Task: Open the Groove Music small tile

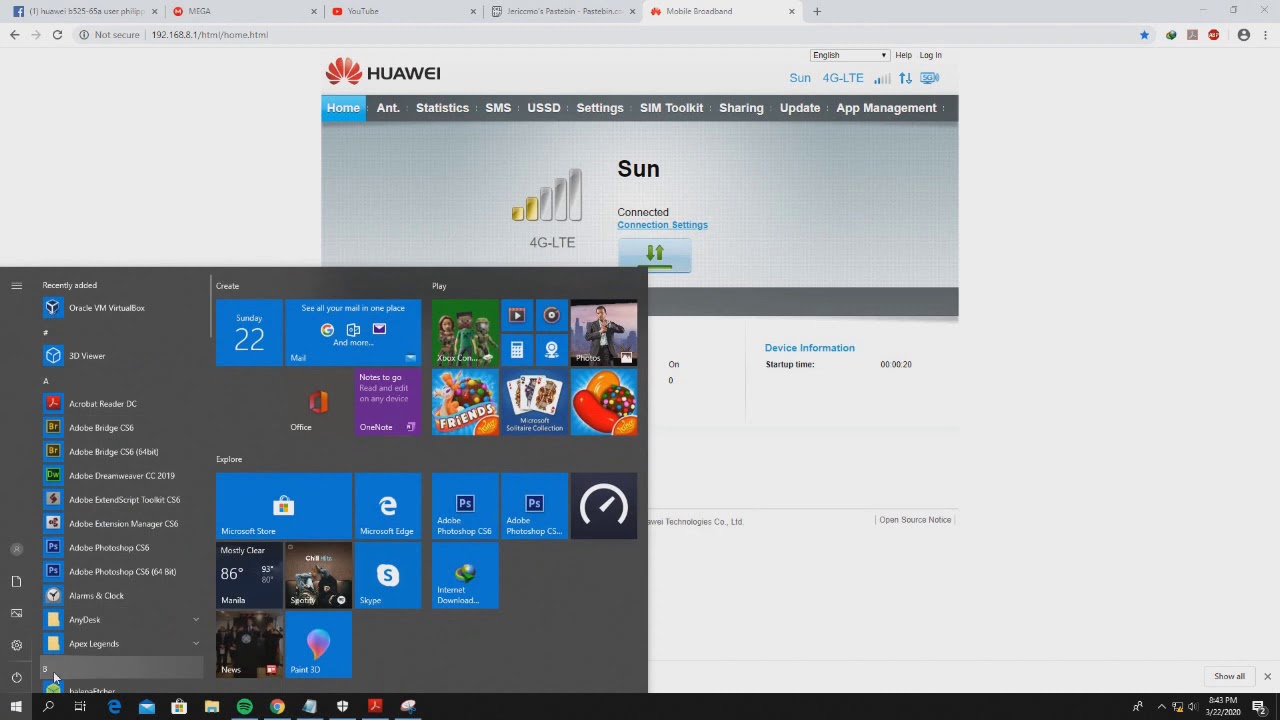Action: pos(552,316)
